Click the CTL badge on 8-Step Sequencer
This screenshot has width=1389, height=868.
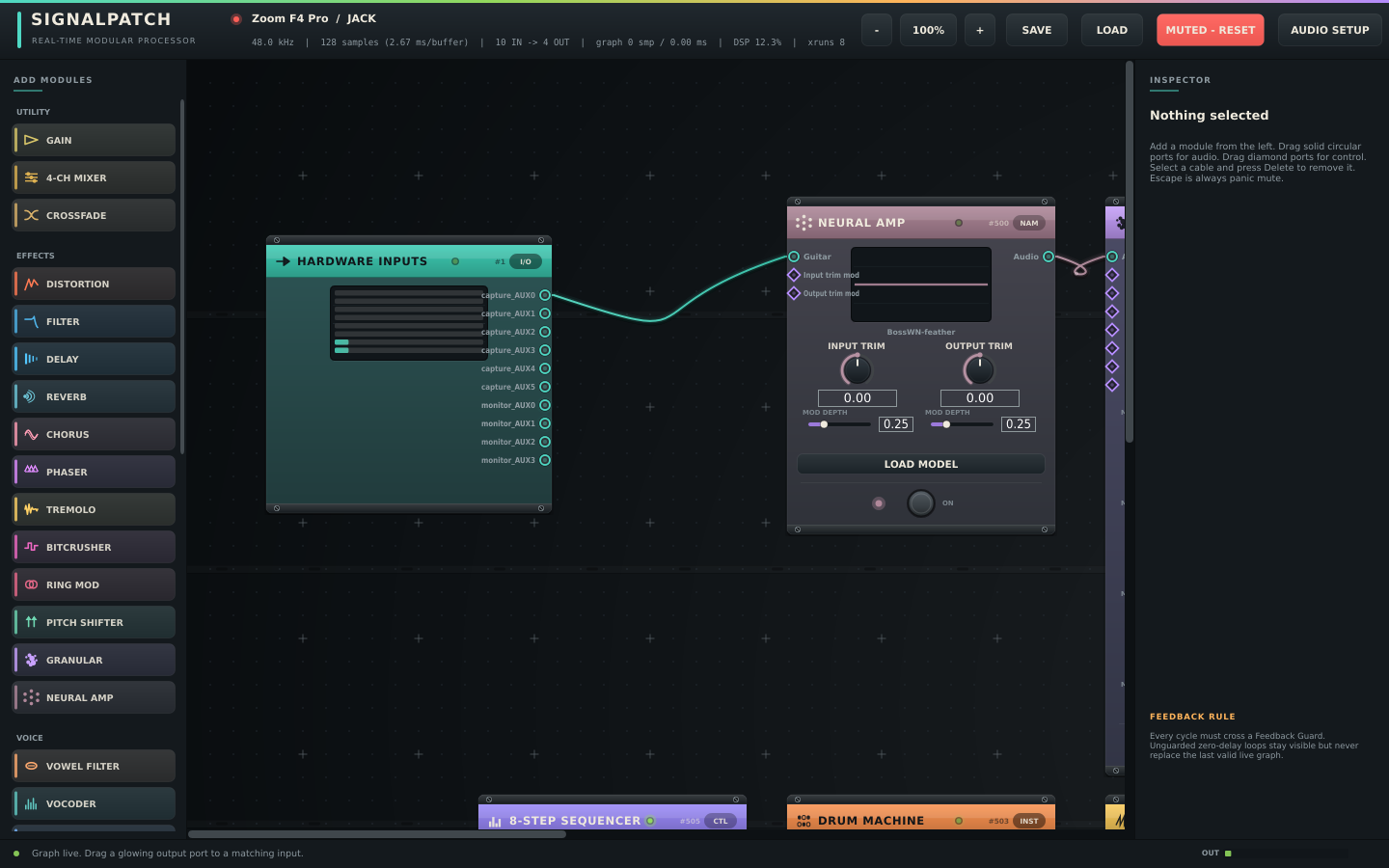click(x=721, y=821)
